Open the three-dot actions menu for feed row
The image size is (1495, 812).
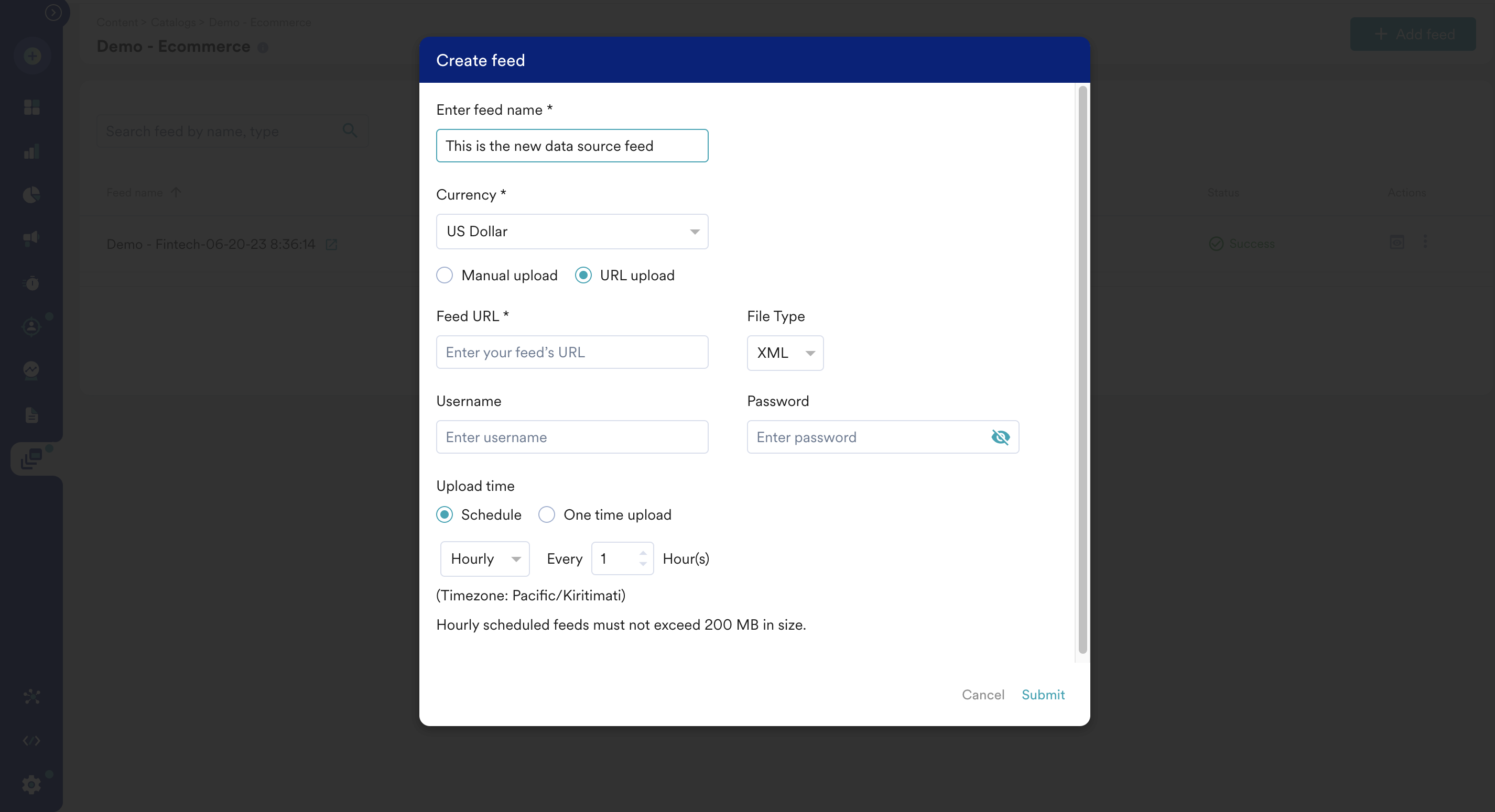coord(1425,242)
